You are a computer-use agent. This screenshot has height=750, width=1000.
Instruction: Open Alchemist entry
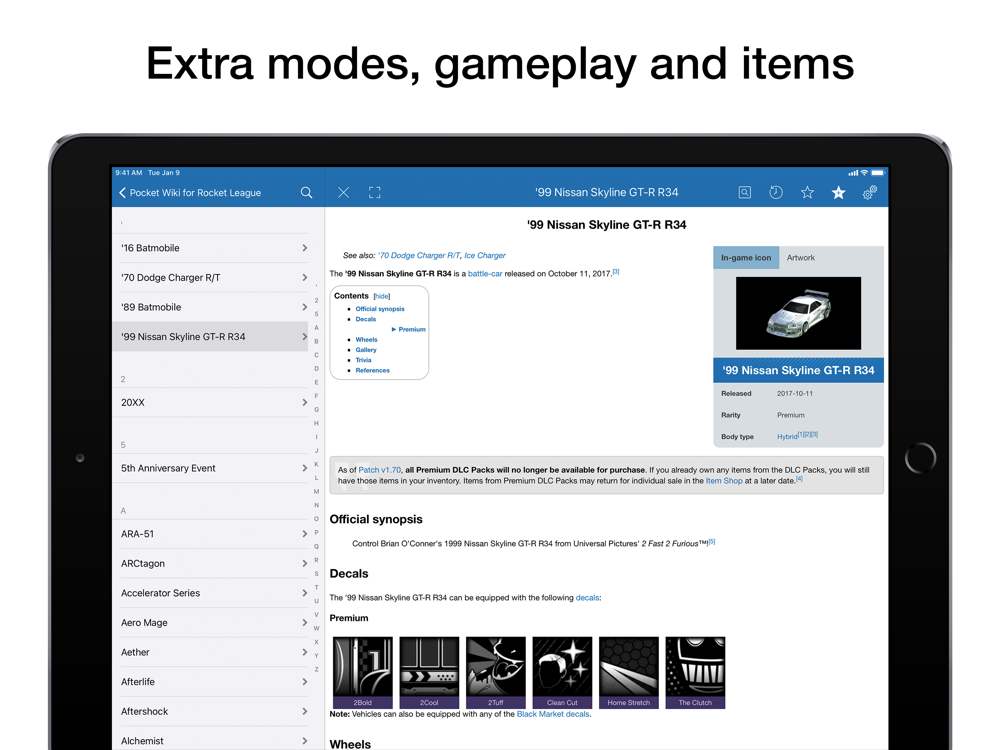(x=210, y=740)
